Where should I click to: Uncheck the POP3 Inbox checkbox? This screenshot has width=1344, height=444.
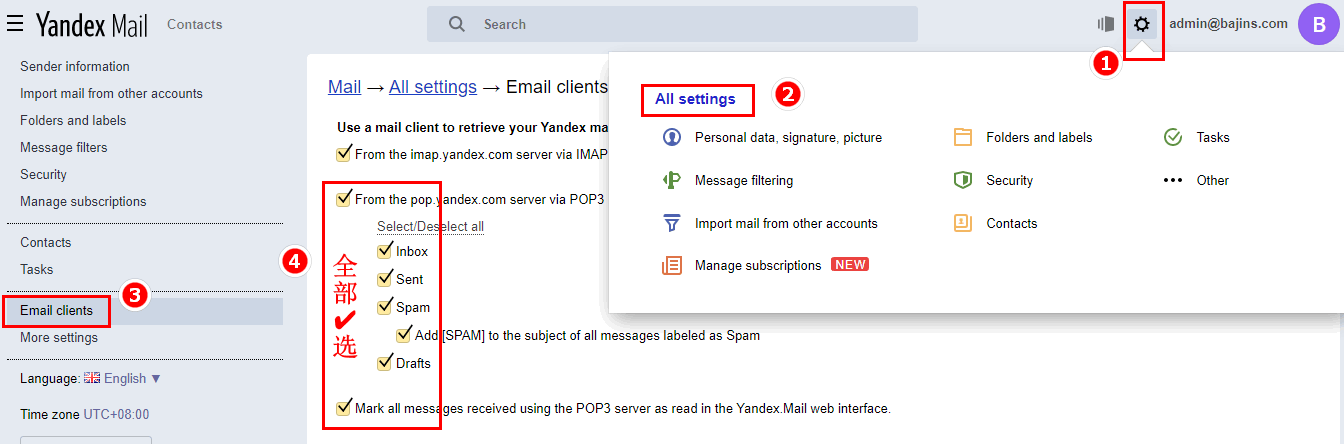pos(385,251)
